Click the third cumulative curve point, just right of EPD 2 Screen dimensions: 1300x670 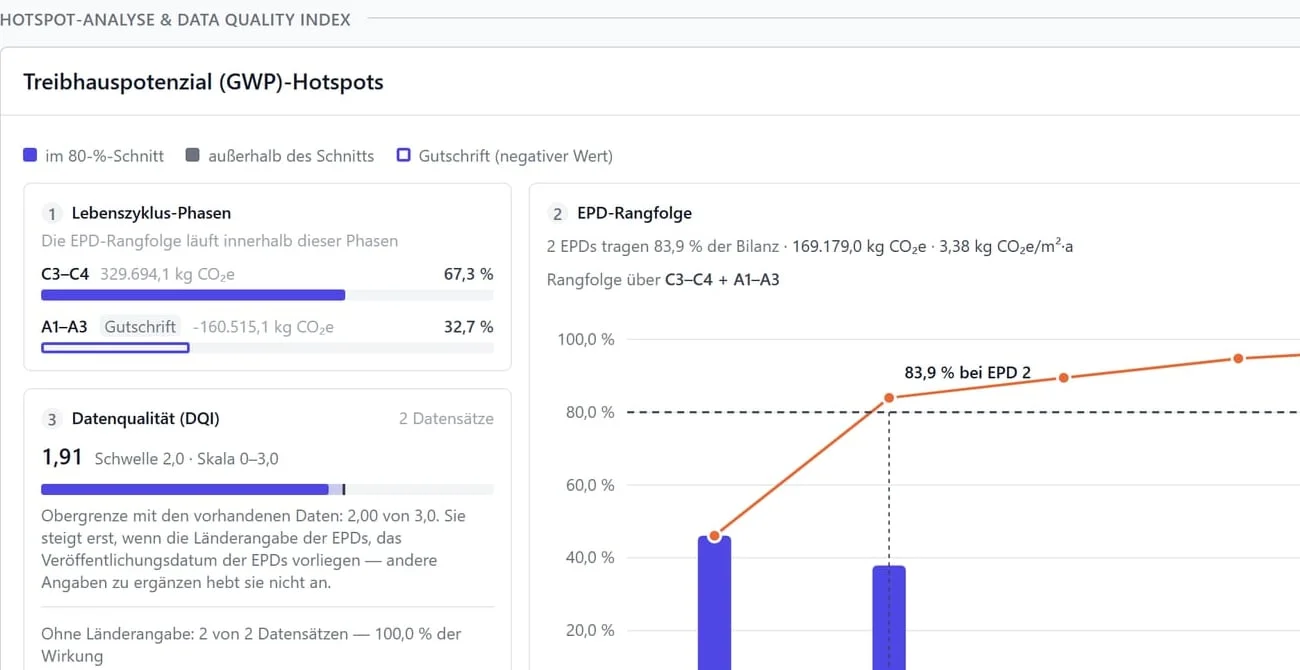[x=1064, y=377]
